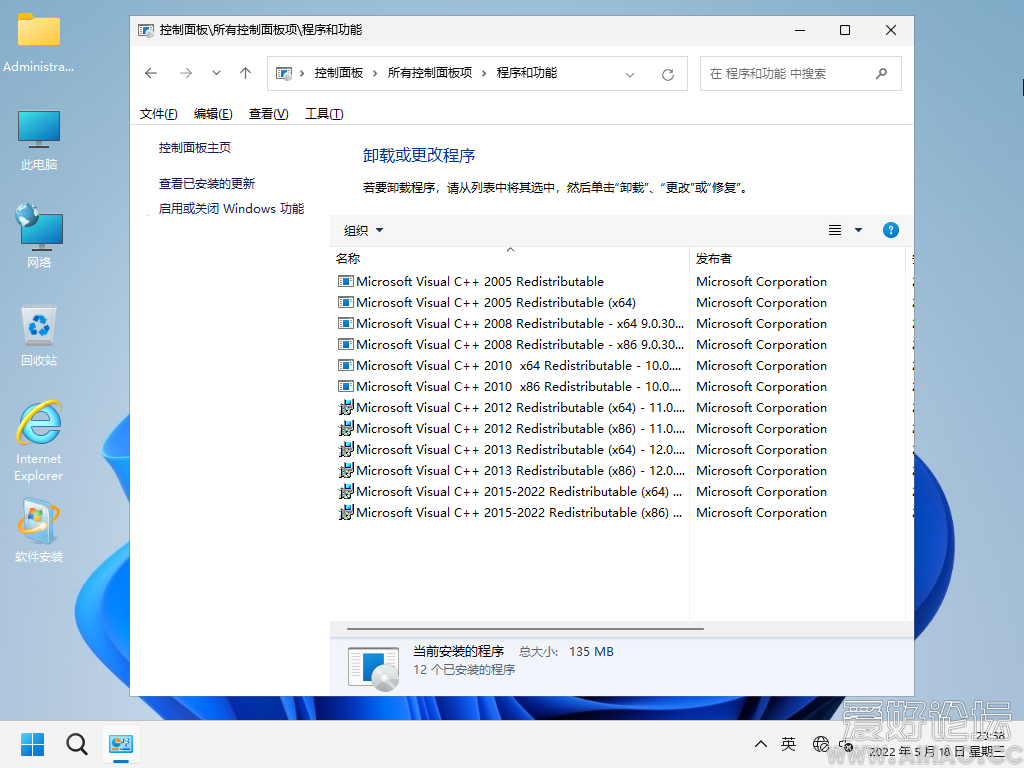The width and height of the screenshot is (1024, 768).
Task: Refresh the Programs and Features list
Action: 667,74
